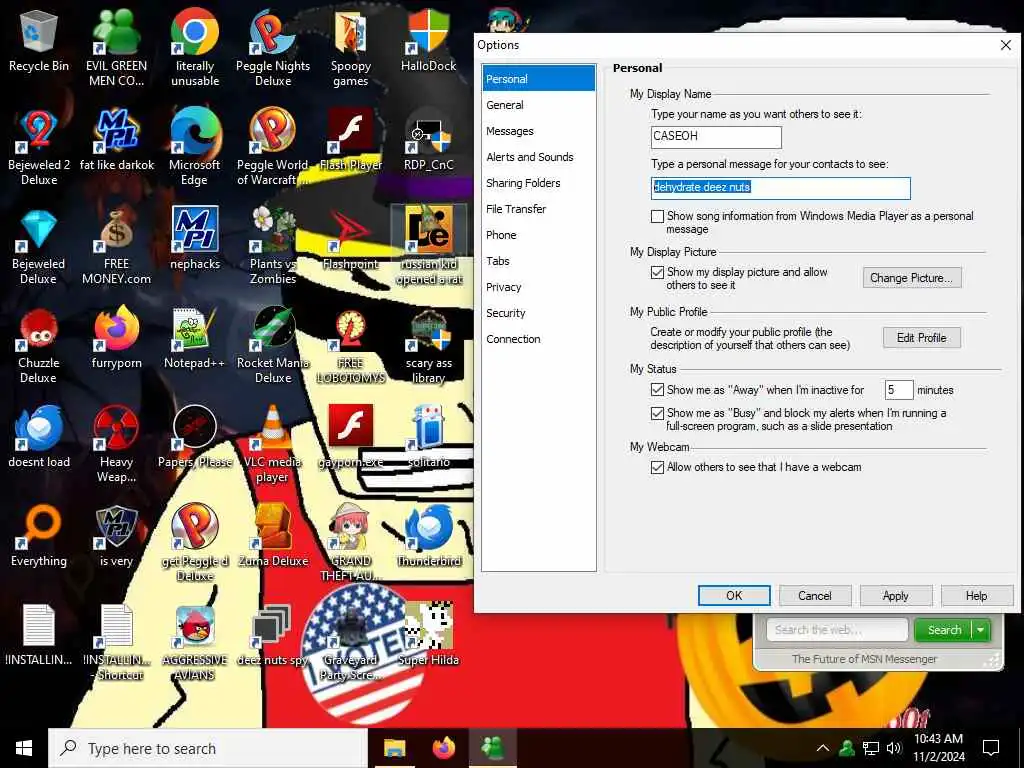
Task: Select the General options category
Action: [x=538, y=104]
